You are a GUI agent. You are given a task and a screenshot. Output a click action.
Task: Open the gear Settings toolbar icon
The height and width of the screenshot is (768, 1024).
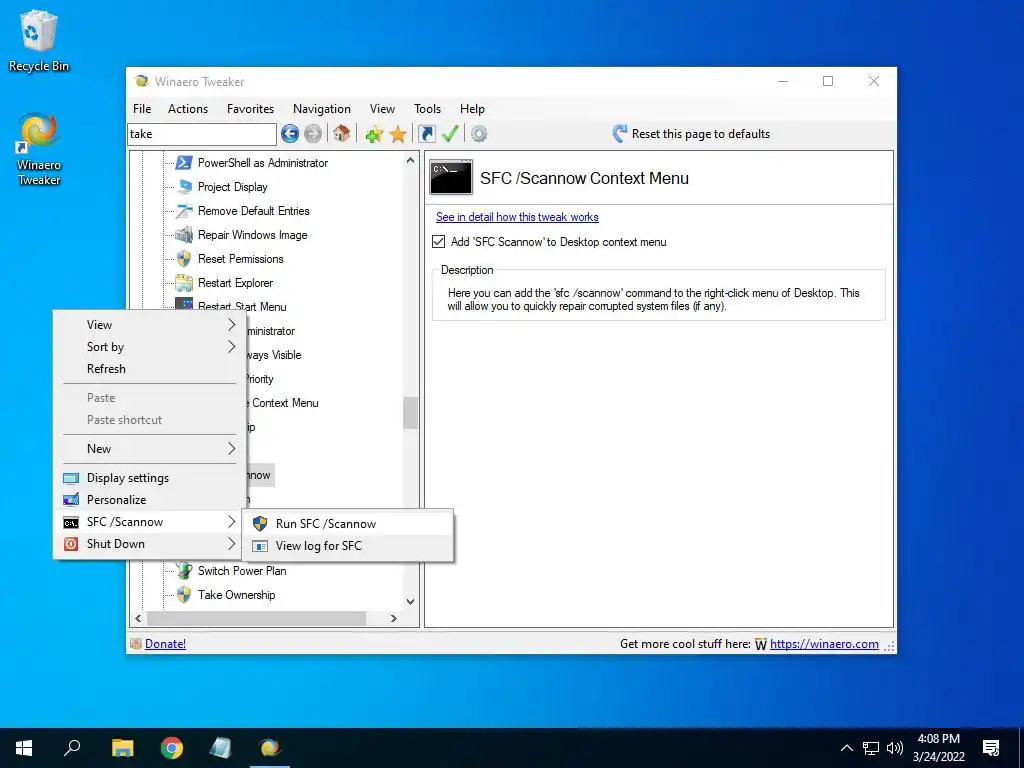pyautogui.click(x=479, y=134)
